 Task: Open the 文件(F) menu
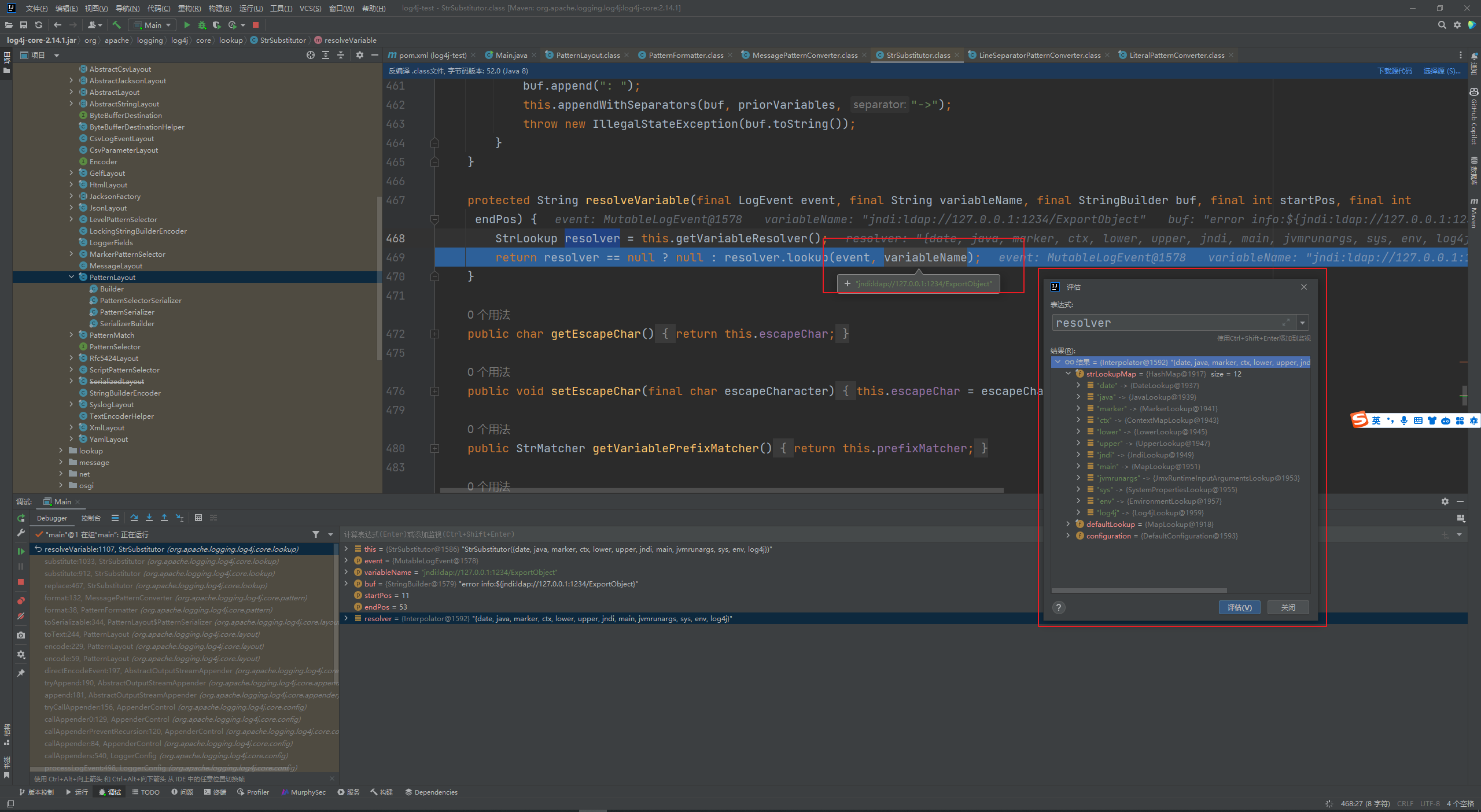click(x=36, y=8)
